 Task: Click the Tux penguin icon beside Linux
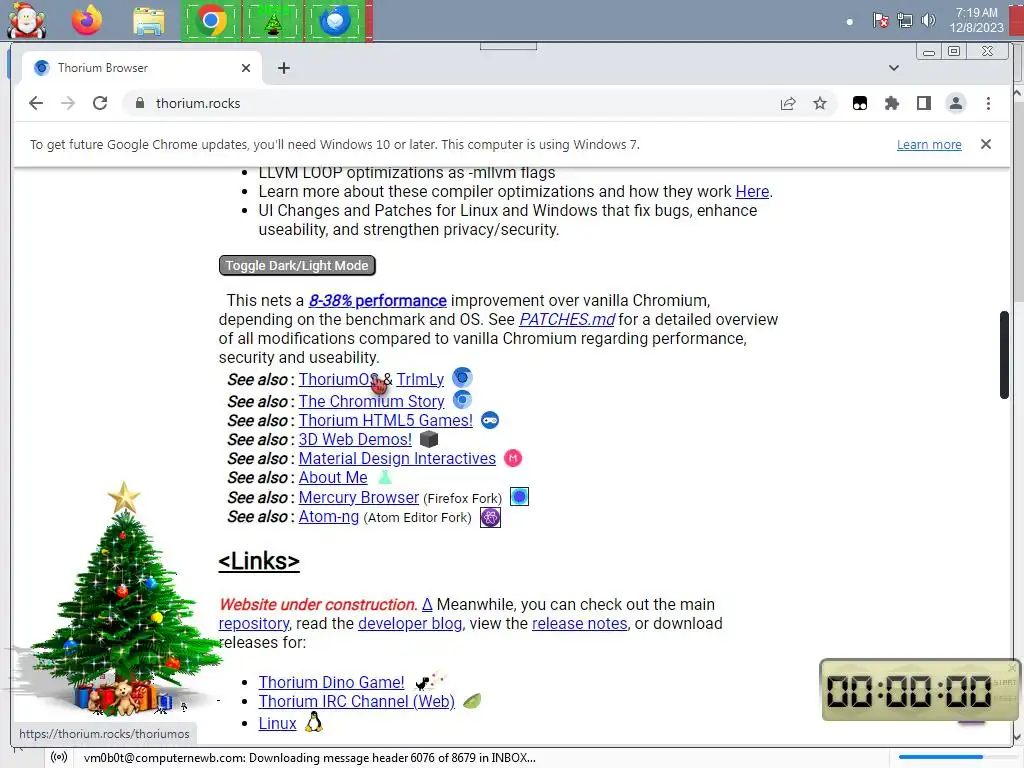314,722
